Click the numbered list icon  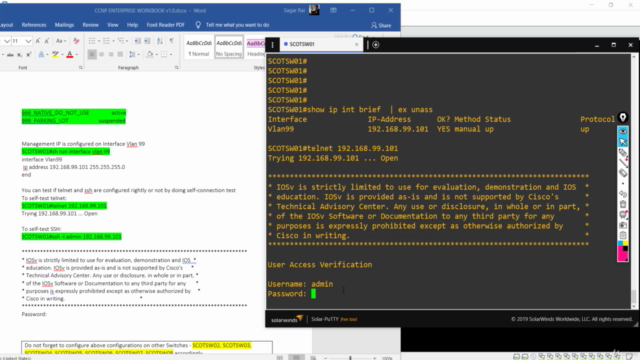click(x=107, y=41)
